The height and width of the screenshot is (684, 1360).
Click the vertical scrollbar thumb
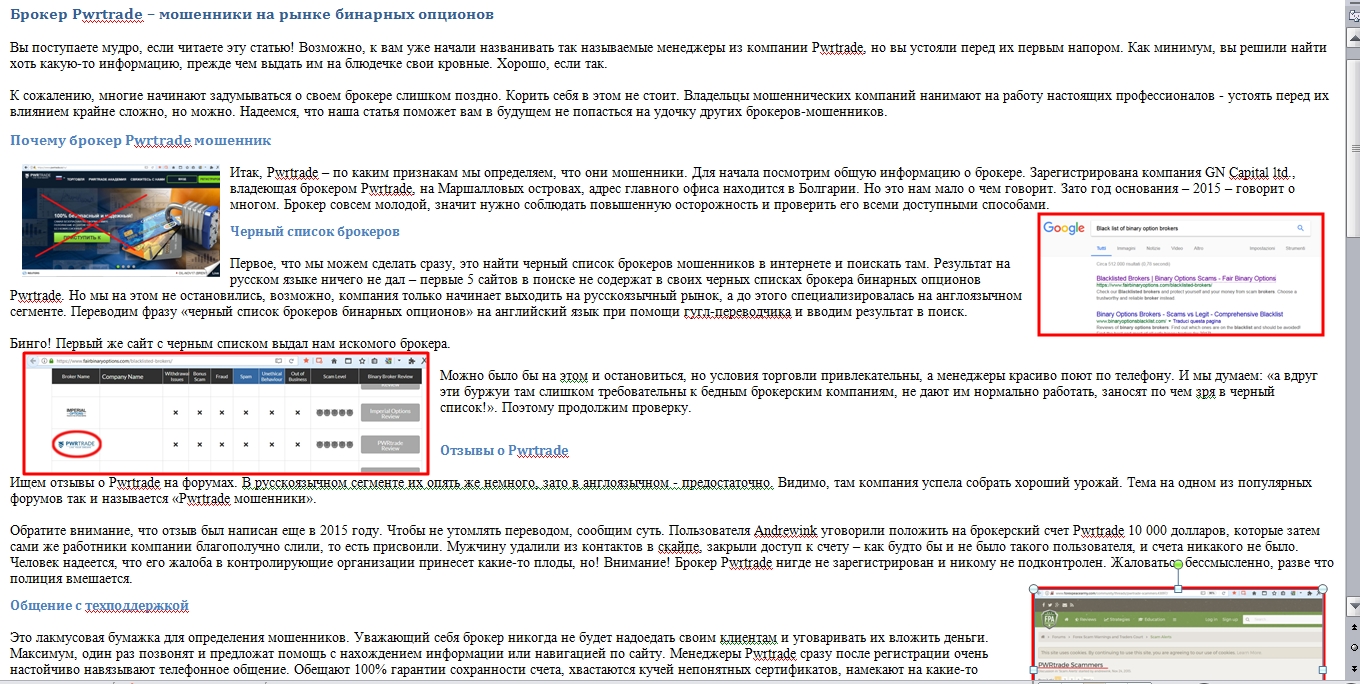(1351, 148)
